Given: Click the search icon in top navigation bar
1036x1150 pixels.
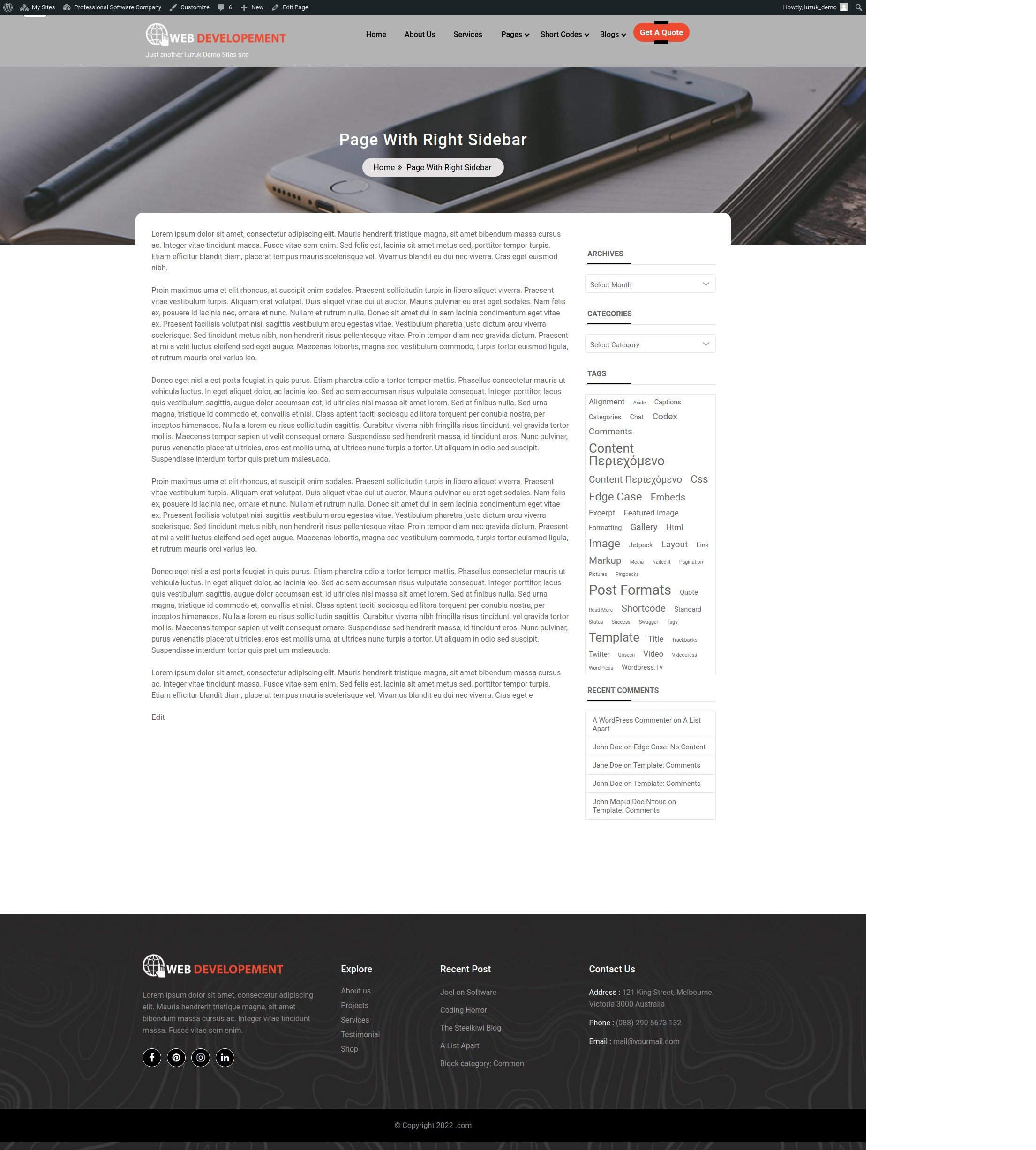Looking at the screenshot, I should (x=858, y=7).
